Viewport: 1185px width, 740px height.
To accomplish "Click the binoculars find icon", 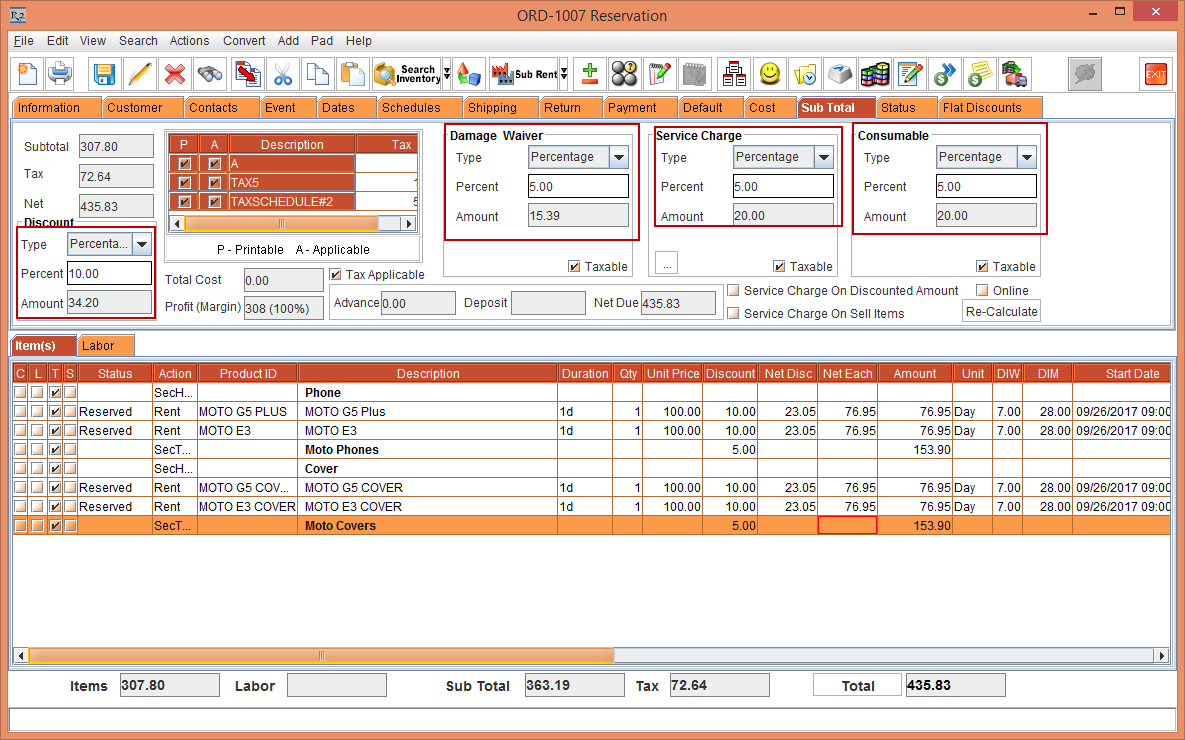I will 209,74.
